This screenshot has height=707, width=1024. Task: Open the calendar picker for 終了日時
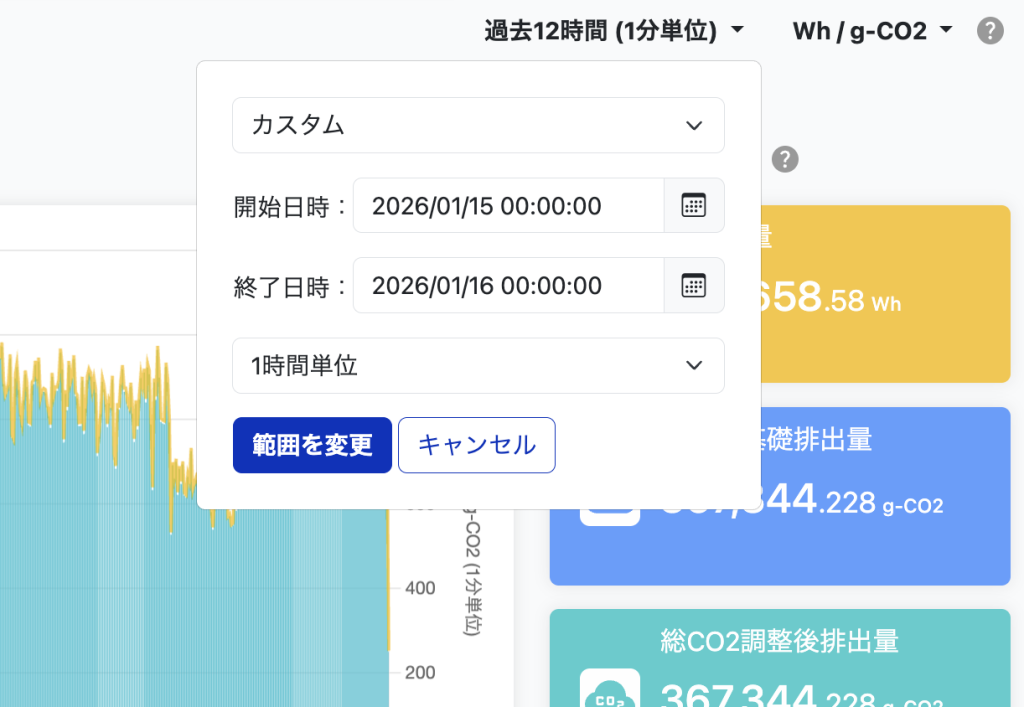694,286
